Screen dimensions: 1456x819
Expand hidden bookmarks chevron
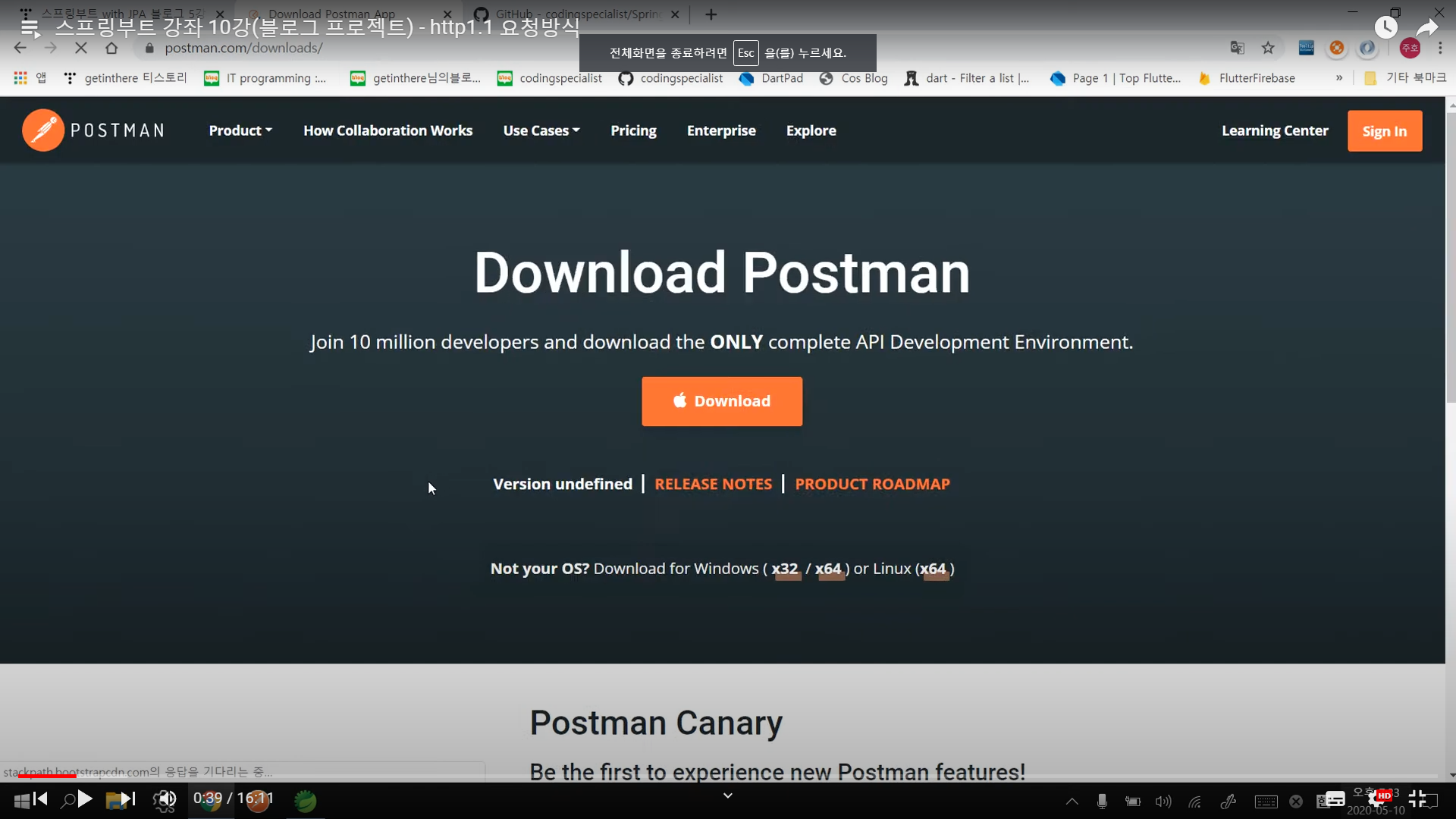click(1339, 78)
